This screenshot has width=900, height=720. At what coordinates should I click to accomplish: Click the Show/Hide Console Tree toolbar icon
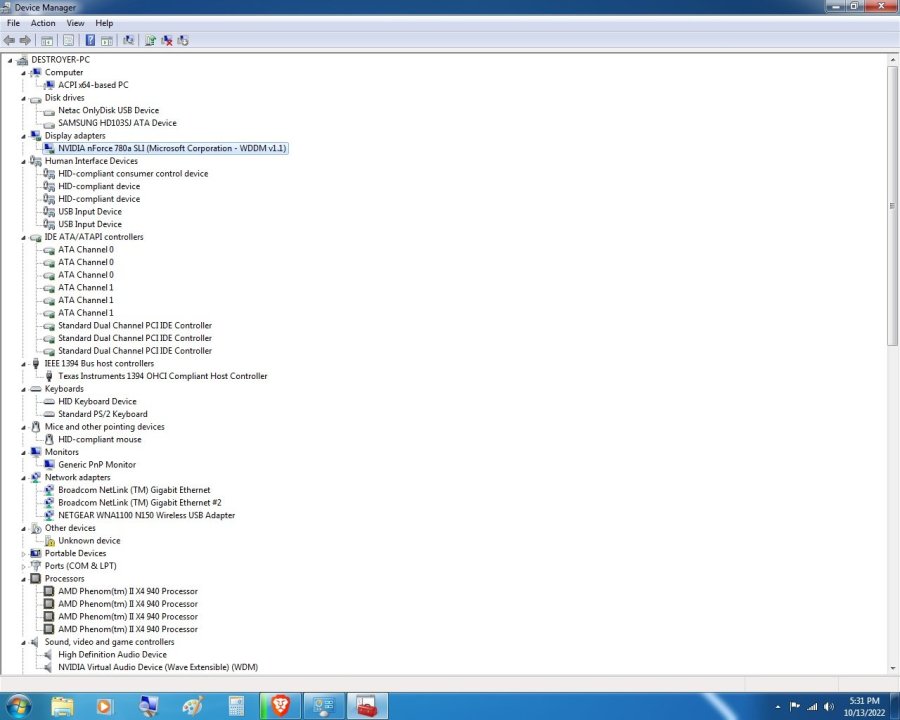(x=46, y=40)
